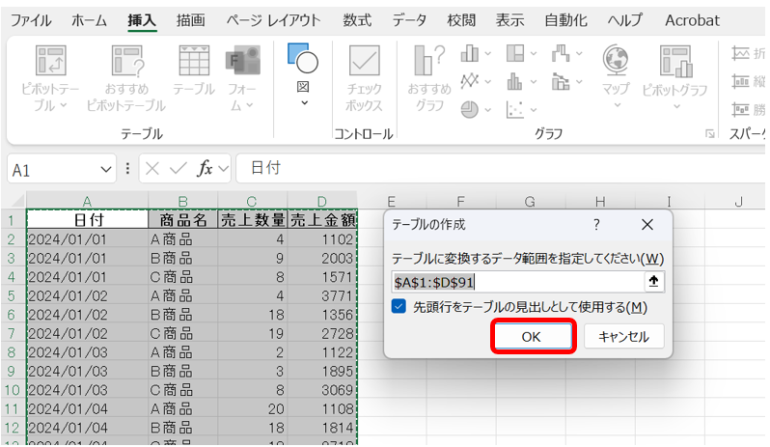Expand the hierarchy chart dropdown arrow

coord(533,54)
